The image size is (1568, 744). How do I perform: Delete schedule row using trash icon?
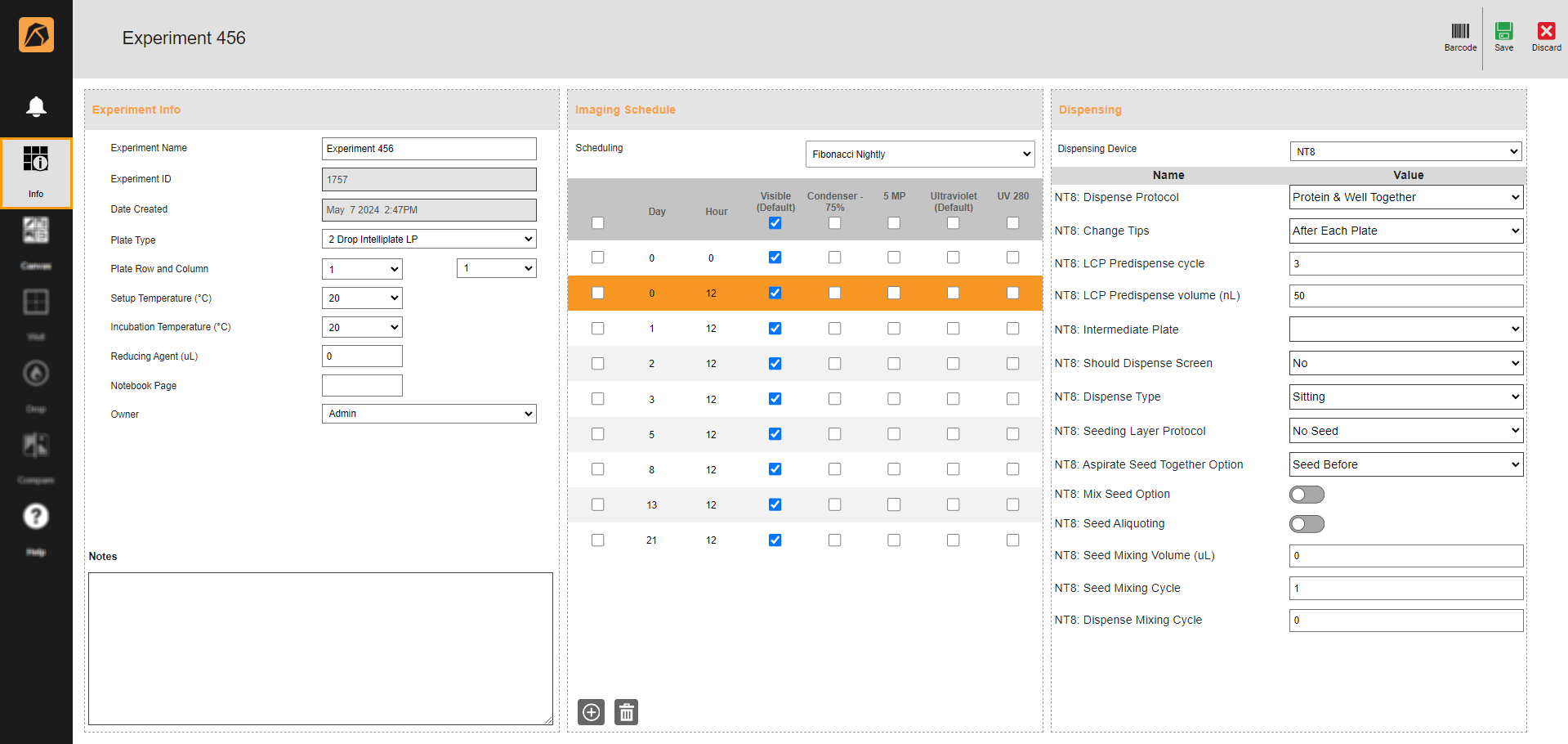(626, 712)
